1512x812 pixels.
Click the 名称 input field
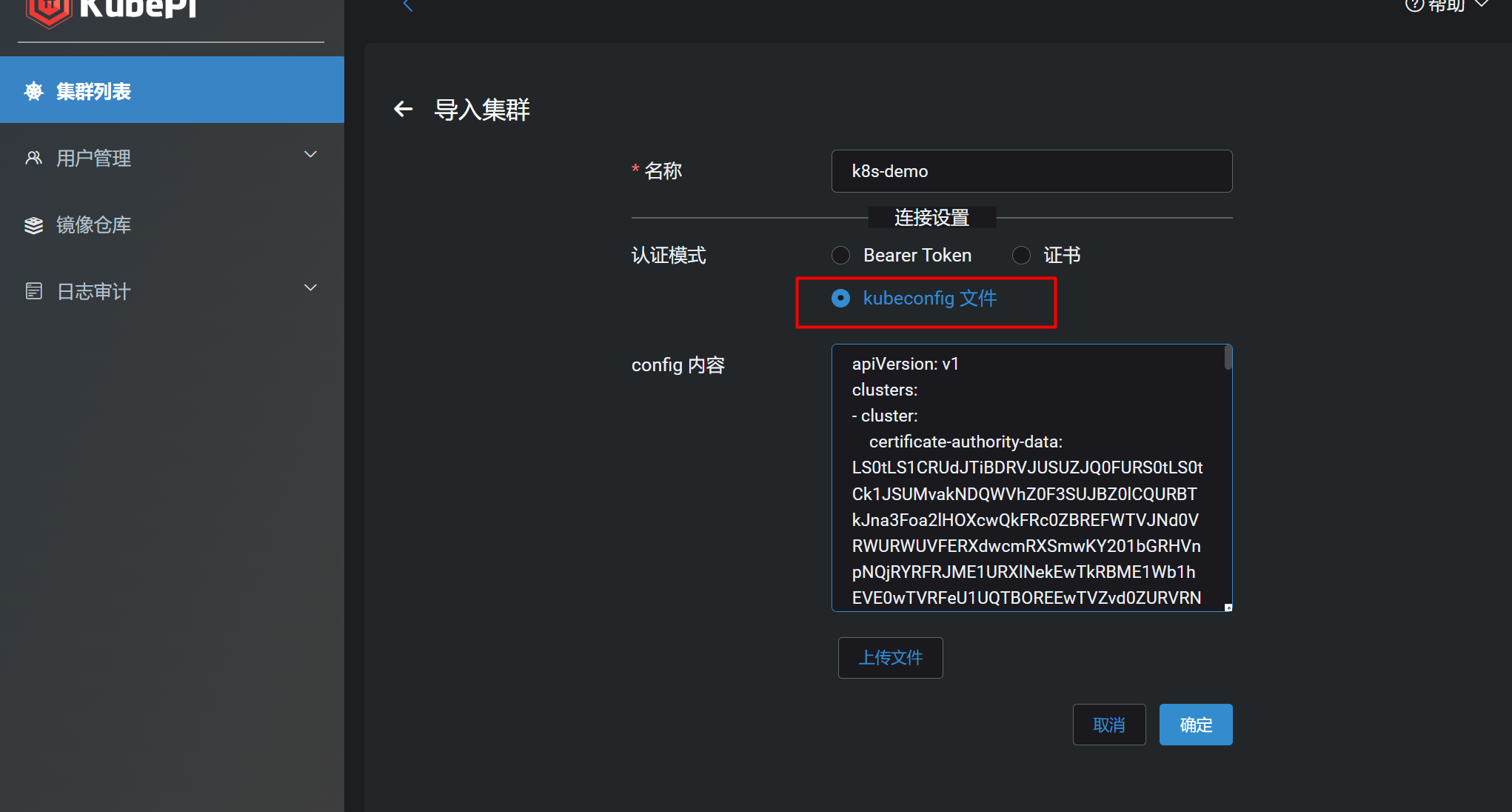pyautogui.click(x=1031, y=171)
